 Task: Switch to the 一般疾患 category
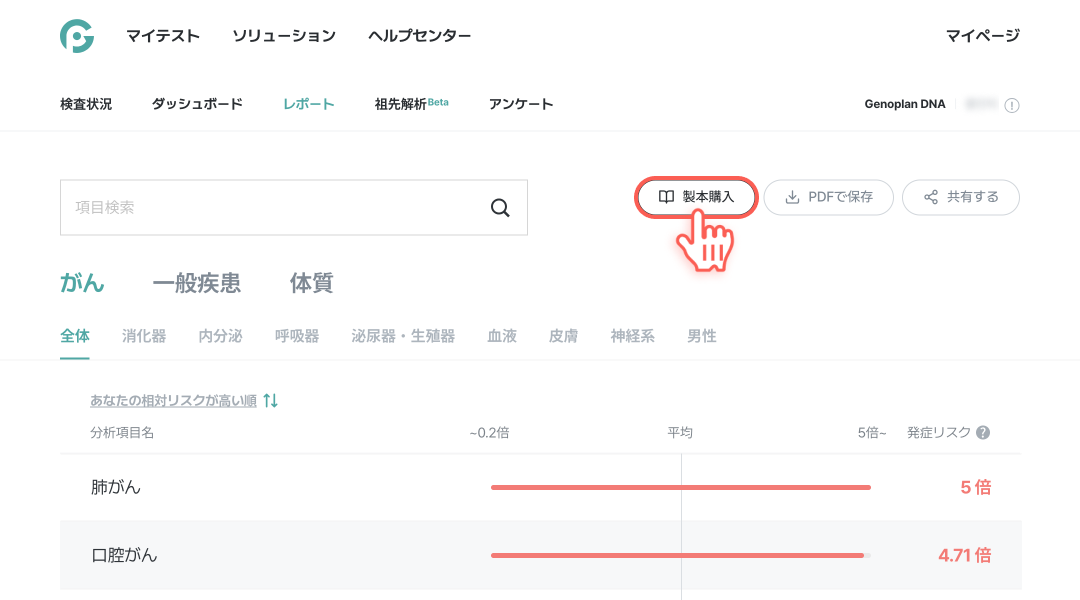click(x=196, y=283)
